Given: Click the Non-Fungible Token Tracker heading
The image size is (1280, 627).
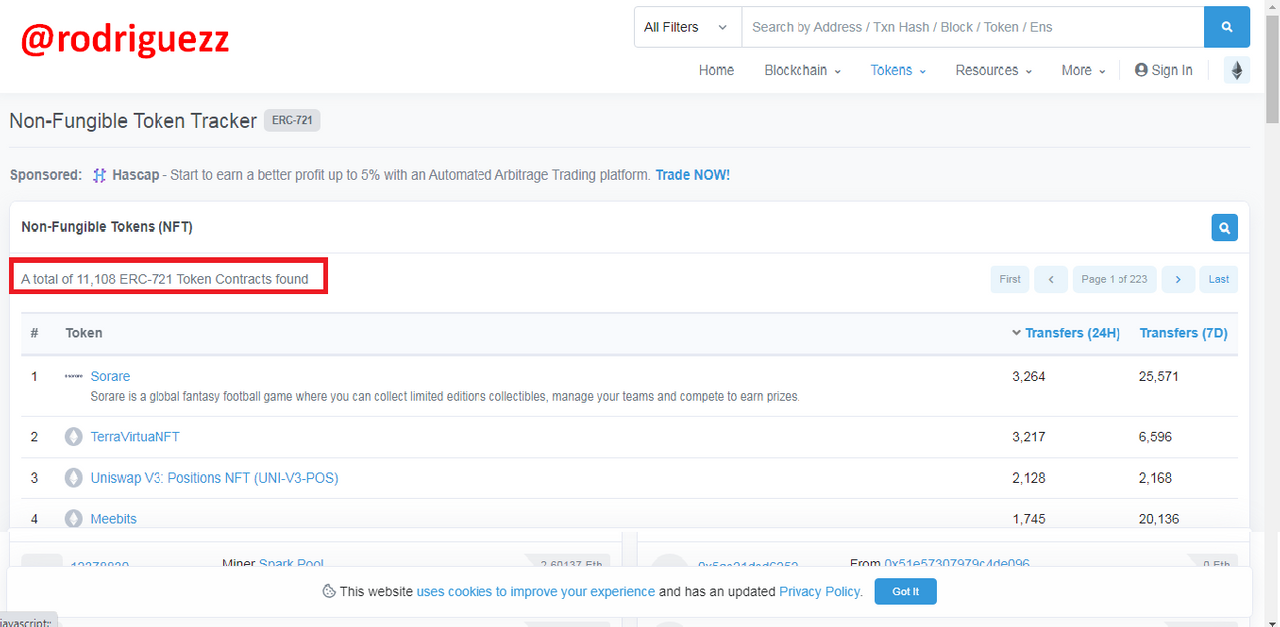Looking at the screenshot, I should tap(133, 121).
